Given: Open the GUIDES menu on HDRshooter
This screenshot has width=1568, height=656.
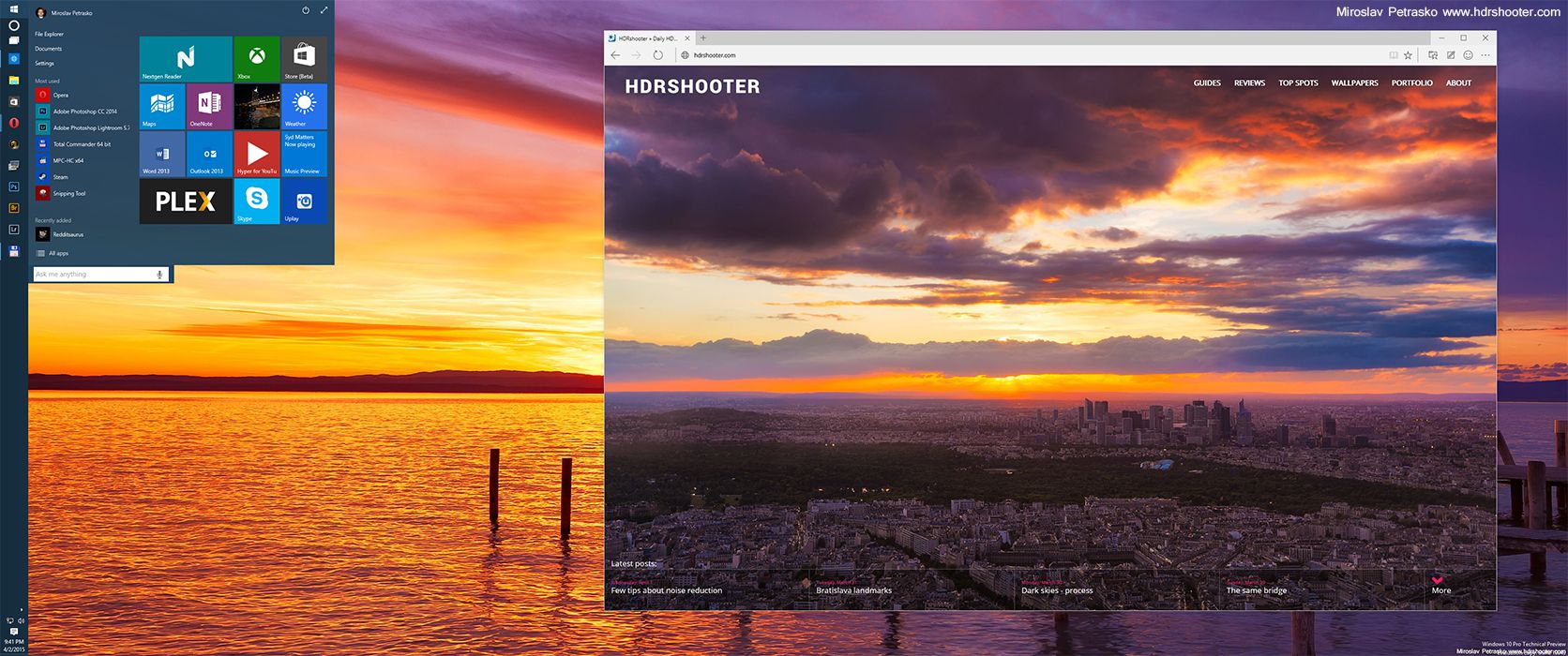Looking at the screenshot, I should pyautogui.click(x=1207, y=83).
